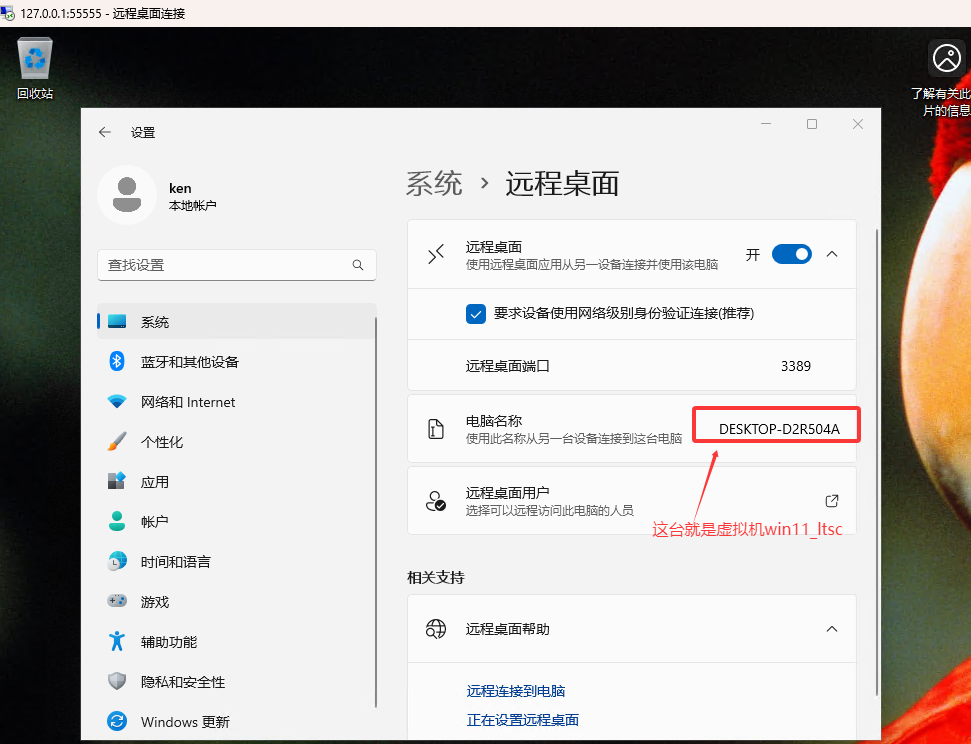Click the learn about this picture icon

point(947,59)
